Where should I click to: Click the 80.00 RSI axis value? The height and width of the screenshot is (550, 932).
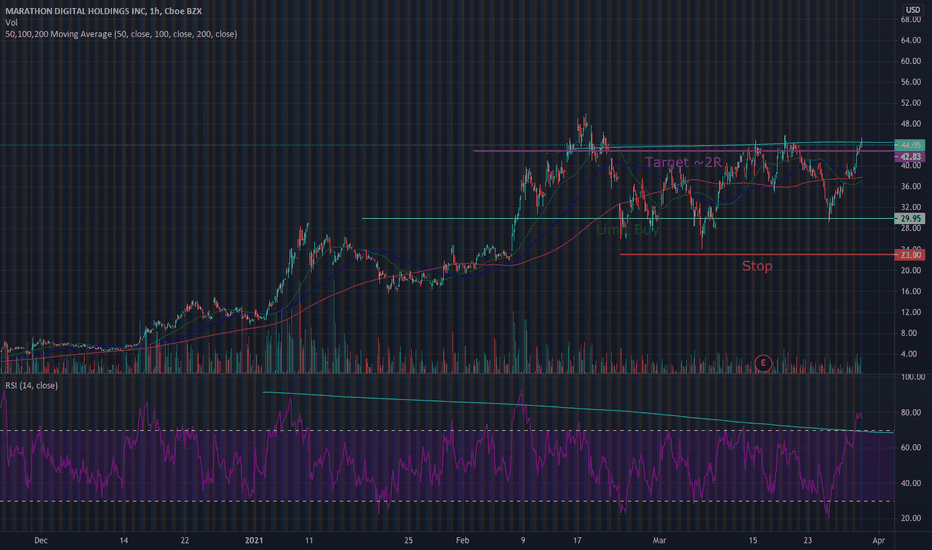[x=911, y=412]
